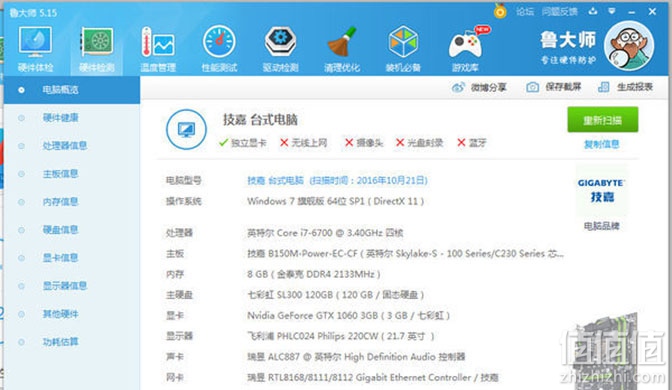Select the 硬件检测 hardware detection icon

[97, 49]
